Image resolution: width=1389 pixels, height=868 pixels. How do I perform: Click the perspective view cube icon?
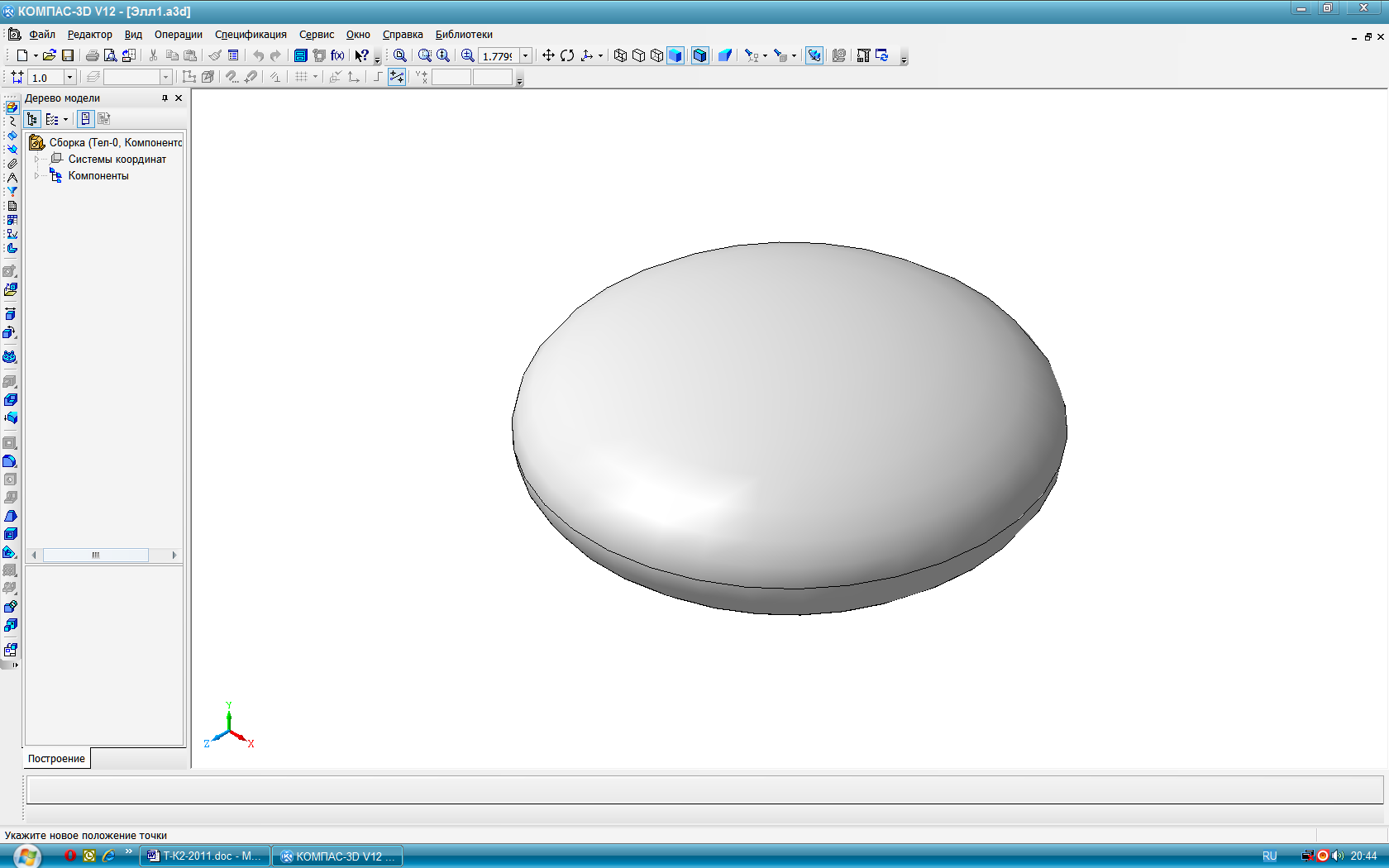point(725,55)
